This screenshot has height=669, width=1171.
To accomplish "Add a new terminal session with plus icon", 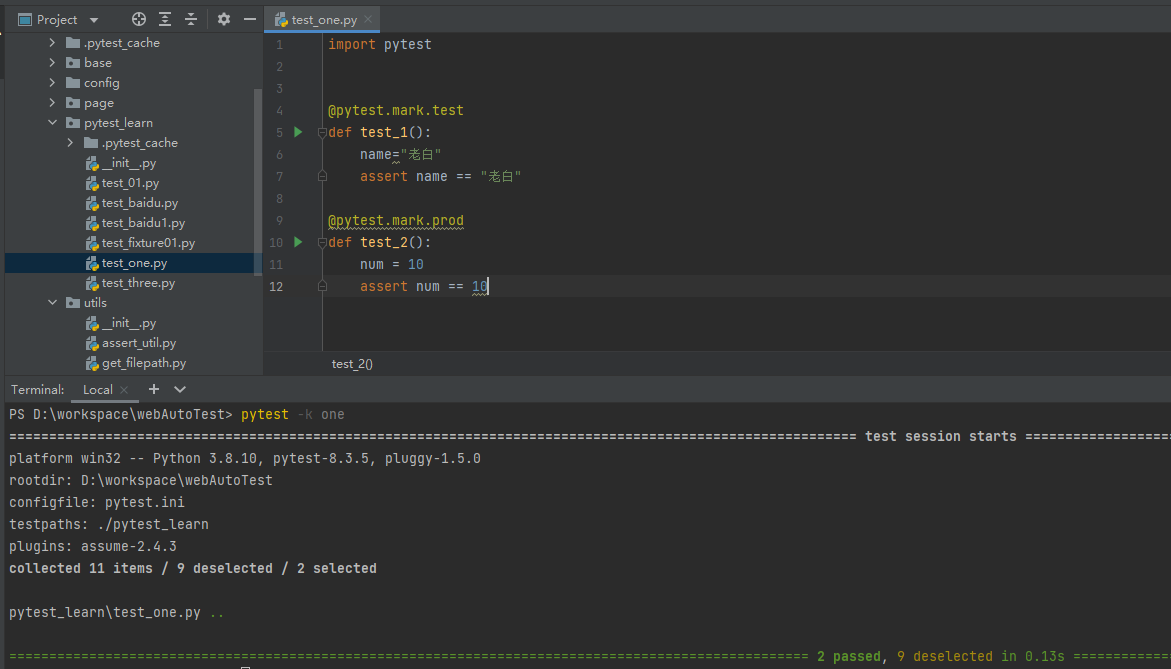I will click(153, 389).
